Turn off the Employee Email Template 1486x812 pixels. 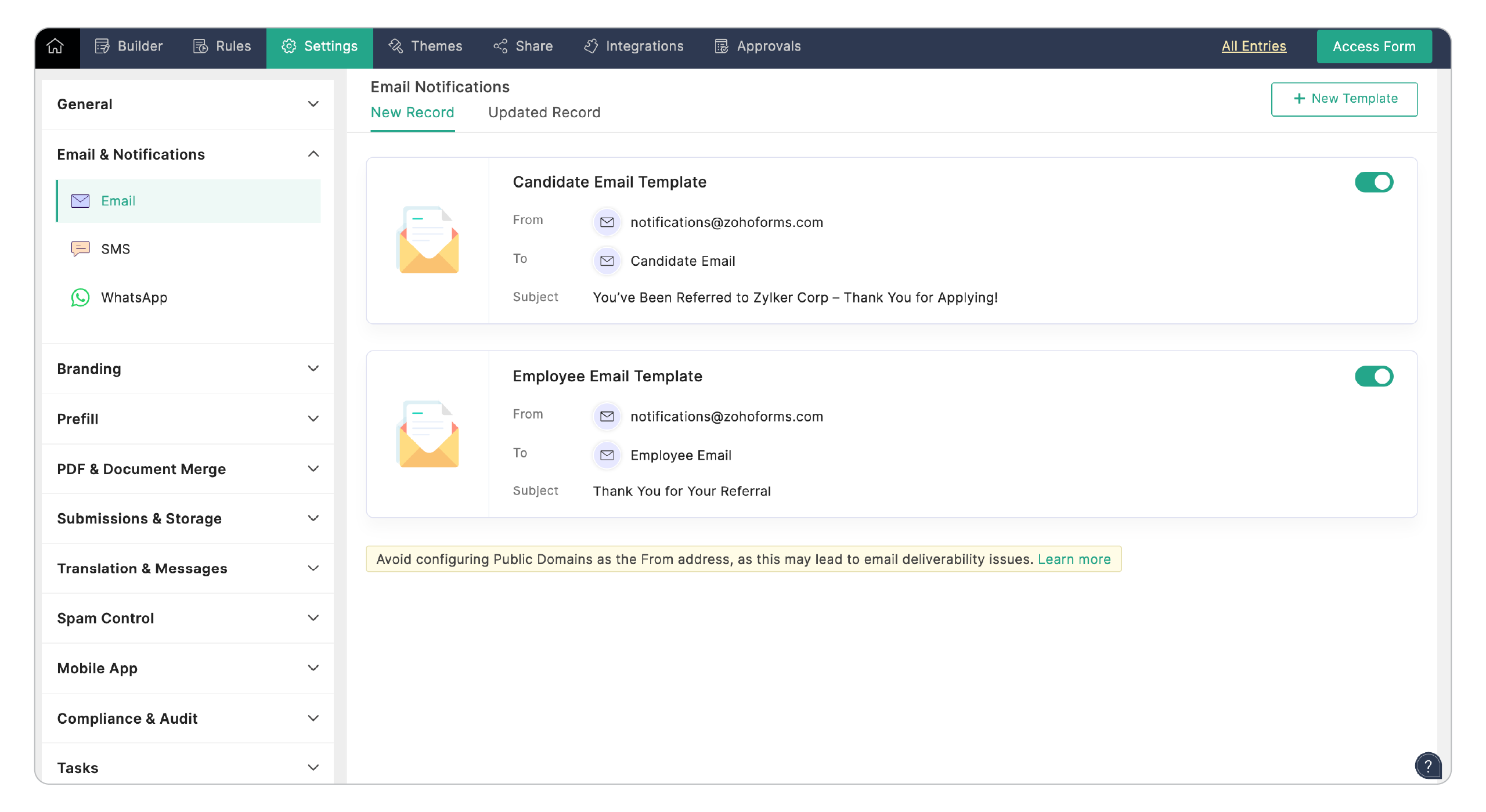[1373, 376]
